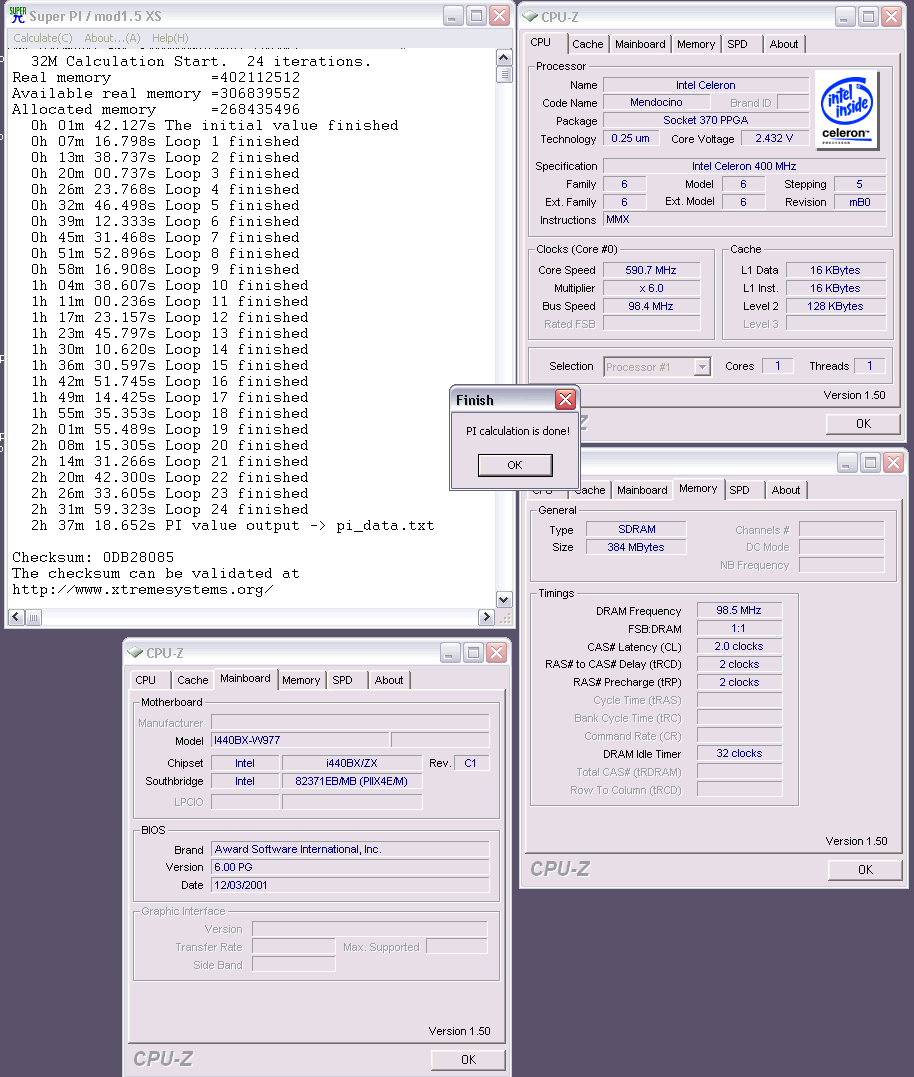Switch to About tab in top CPU-Z window
The width and height of the screenshot is (914, 1077).
point(784,44)
